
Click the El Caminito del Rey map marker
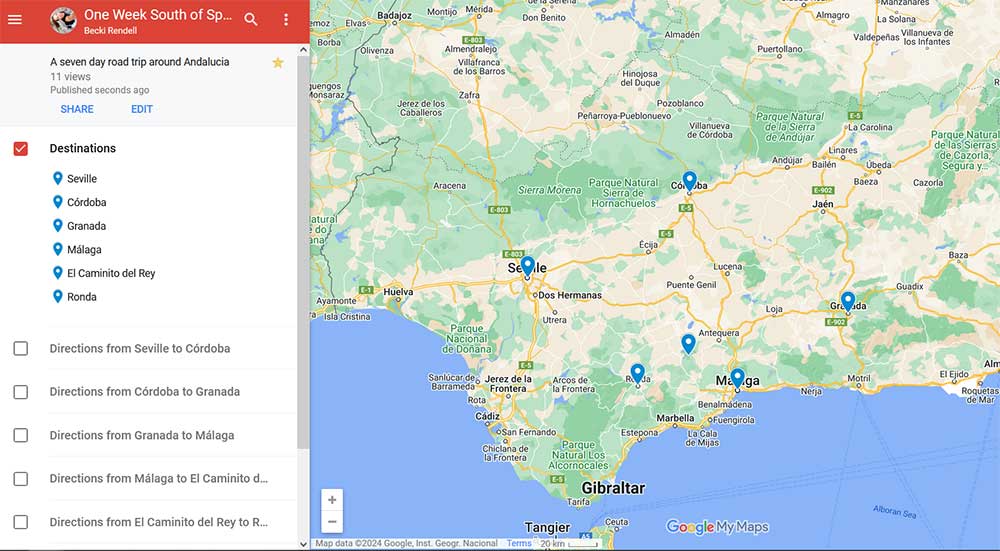click(688, 344)
